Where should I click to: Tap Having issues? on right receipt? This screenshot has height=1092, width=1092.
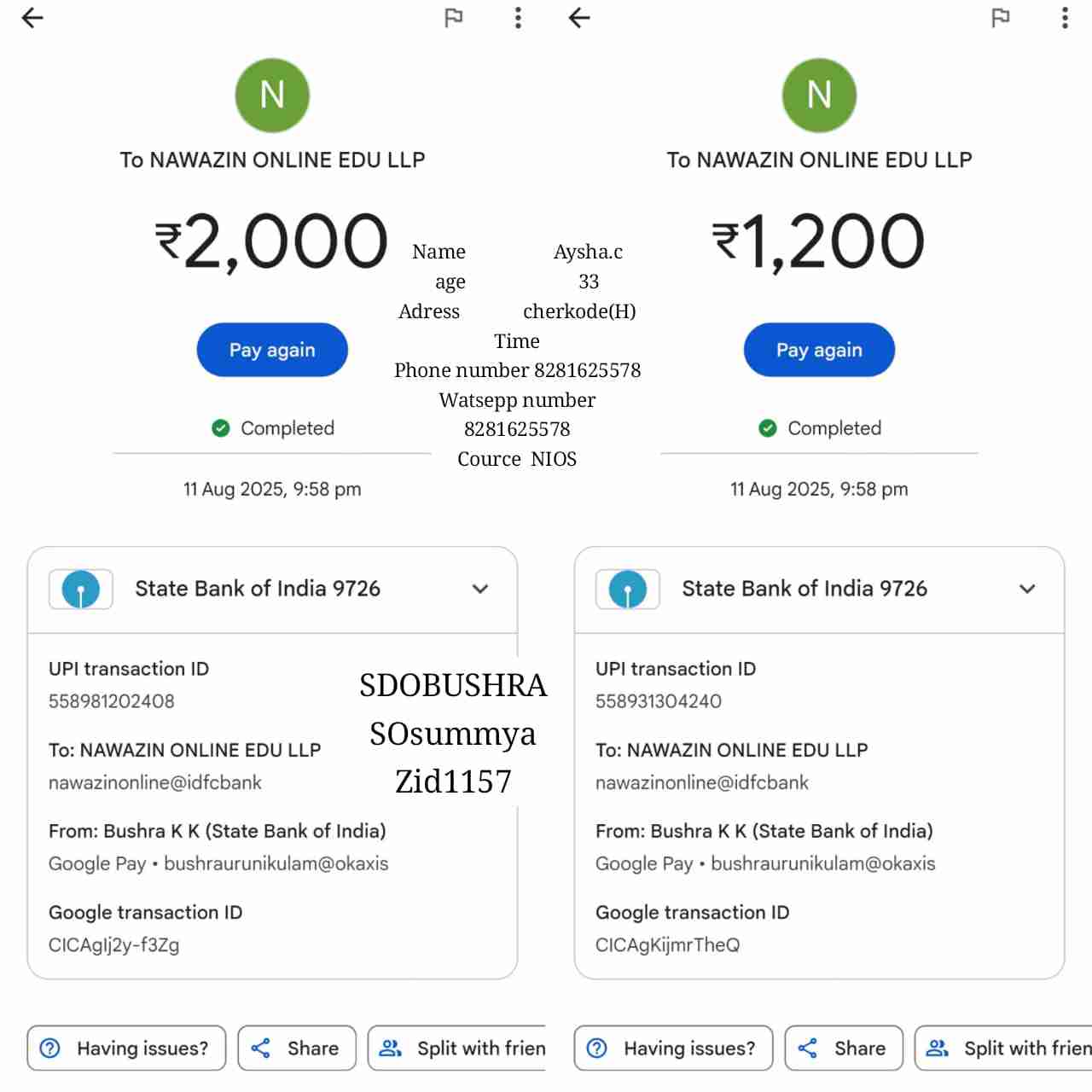tap(673, 1048)
